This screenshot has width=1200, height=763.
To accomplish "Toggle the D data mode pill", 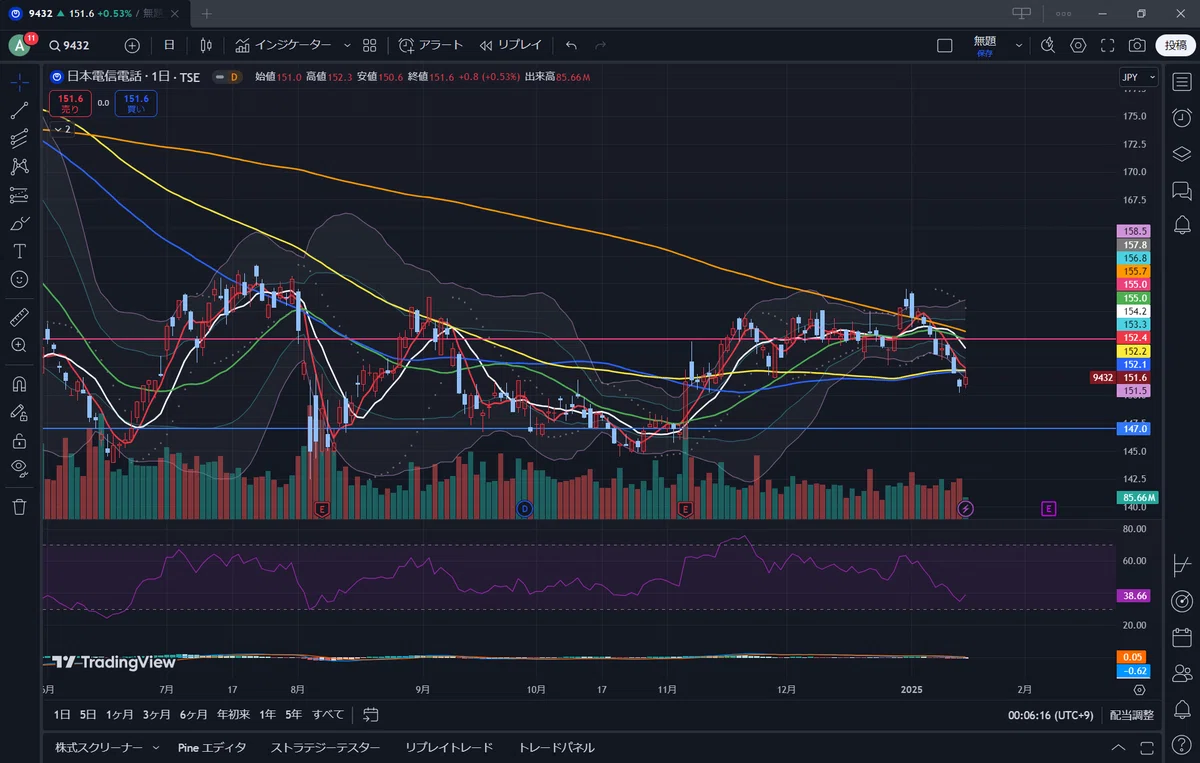I will (x=229, y=76).
